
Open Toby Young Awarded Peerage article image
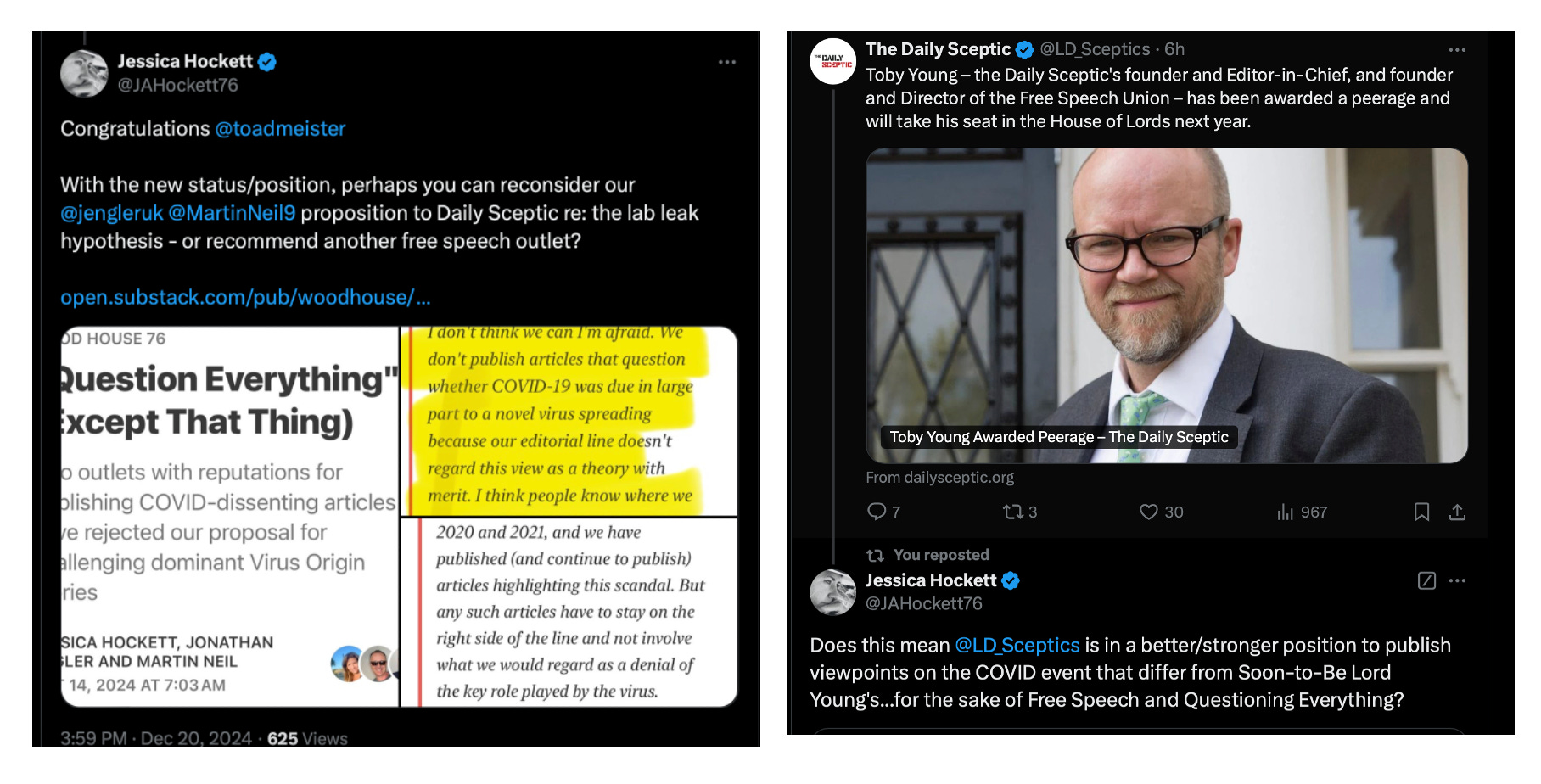coord(1167,305)
